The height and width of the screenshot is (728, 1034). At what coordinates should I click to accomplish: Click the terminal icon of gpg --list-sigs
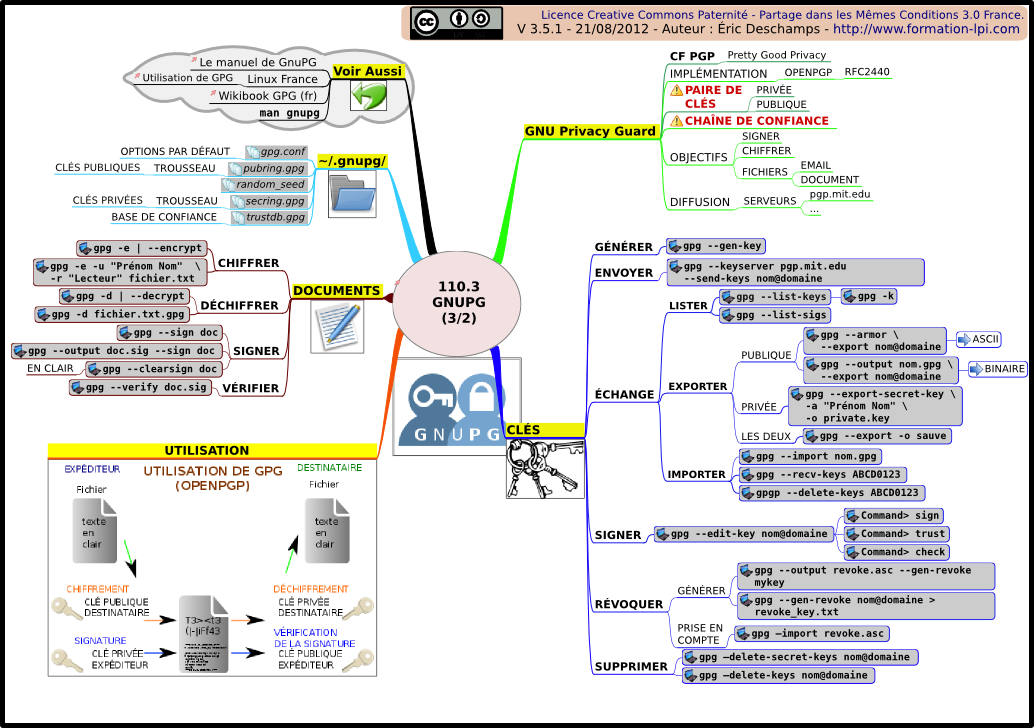(728, 316)
